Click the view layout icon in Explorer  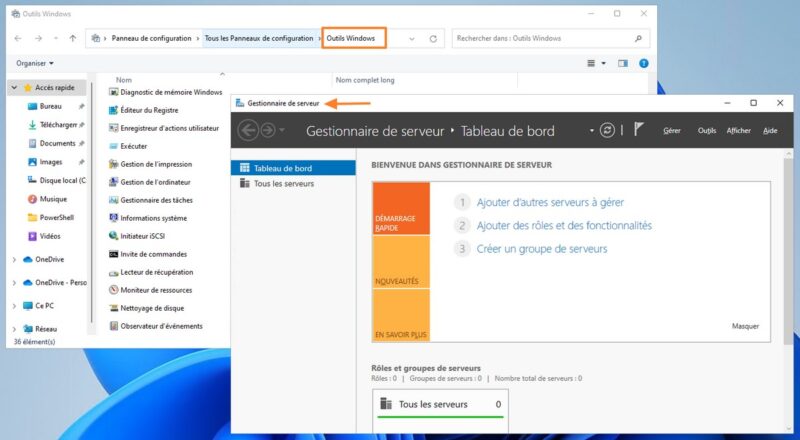591,63
